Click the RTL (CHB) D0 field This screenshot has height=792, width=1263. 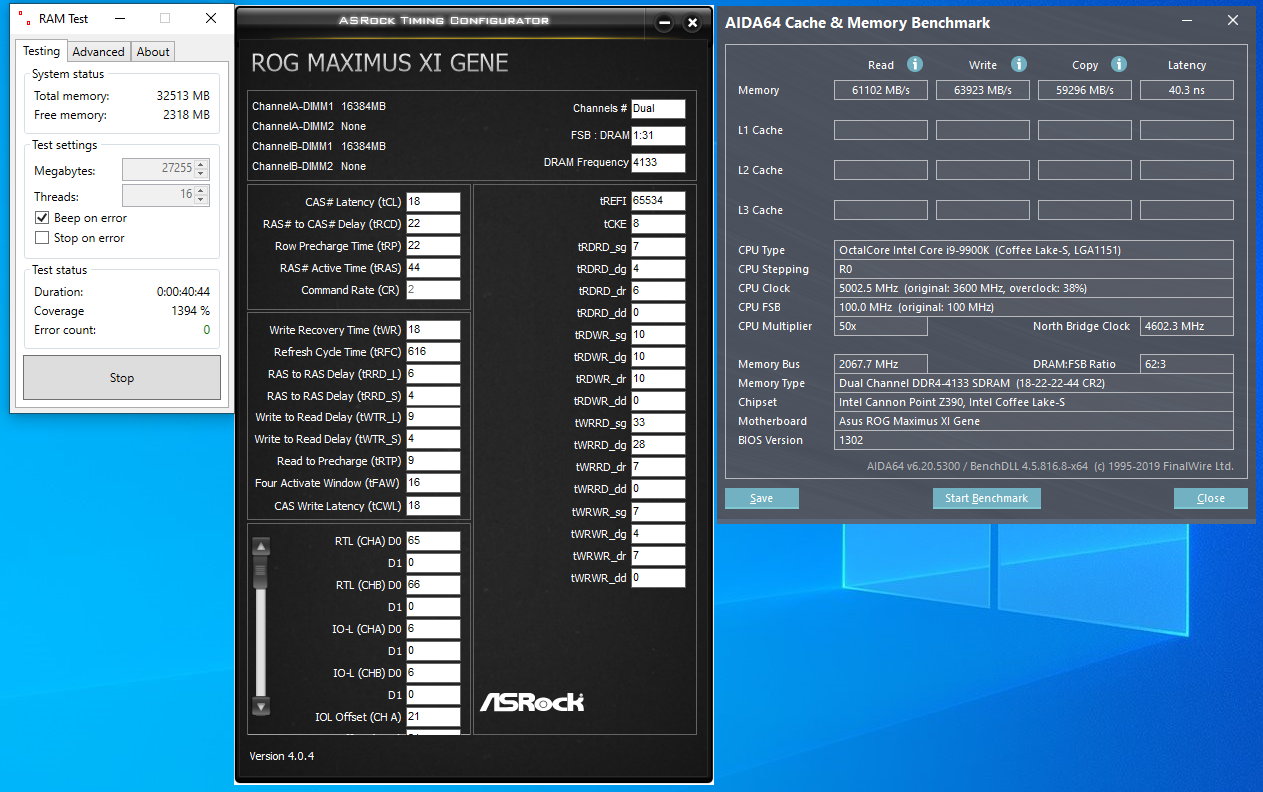click(433, 585)
